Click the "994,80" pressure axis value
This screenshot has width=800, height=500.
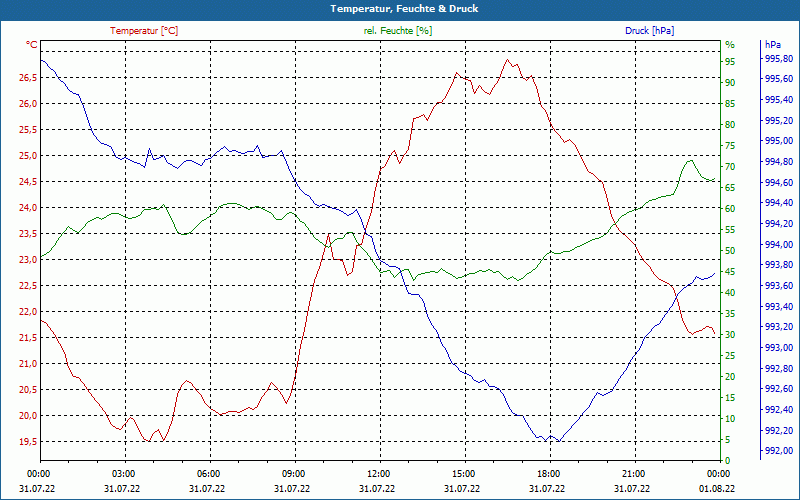[779, 162]
